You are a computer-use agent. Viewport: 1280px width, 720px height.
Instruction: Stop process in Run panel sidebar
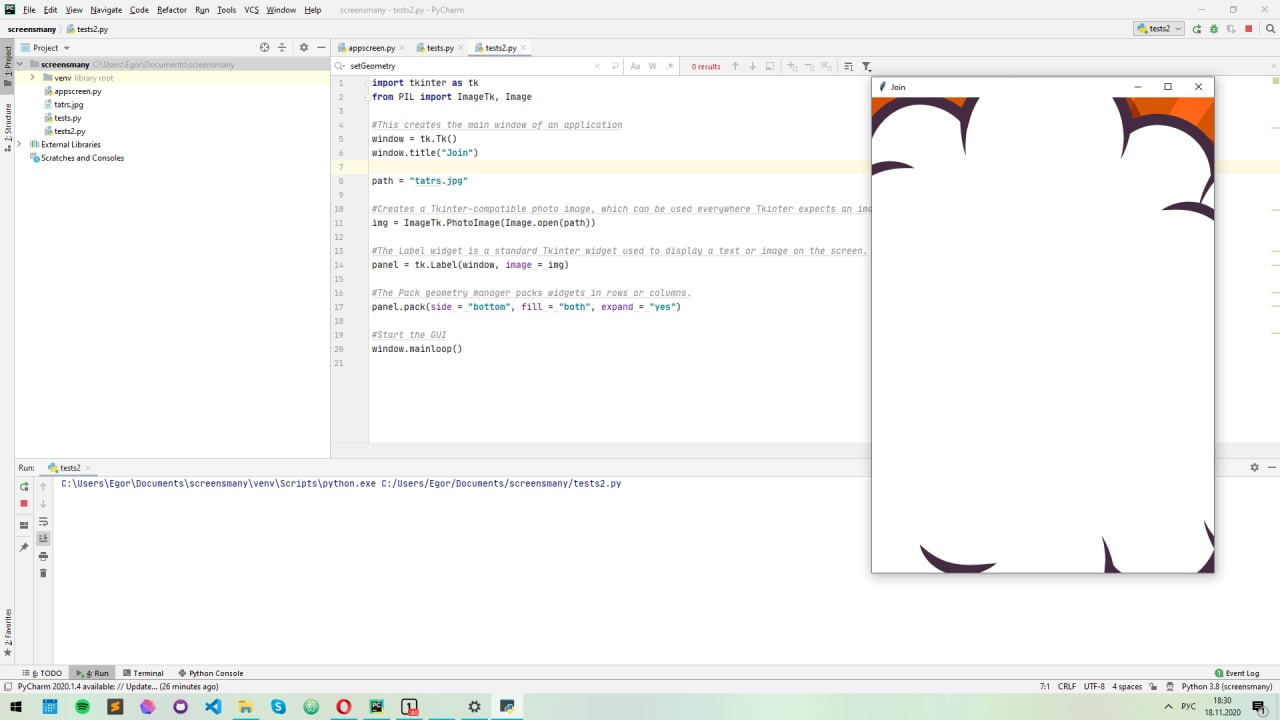[x=24, y=503]
